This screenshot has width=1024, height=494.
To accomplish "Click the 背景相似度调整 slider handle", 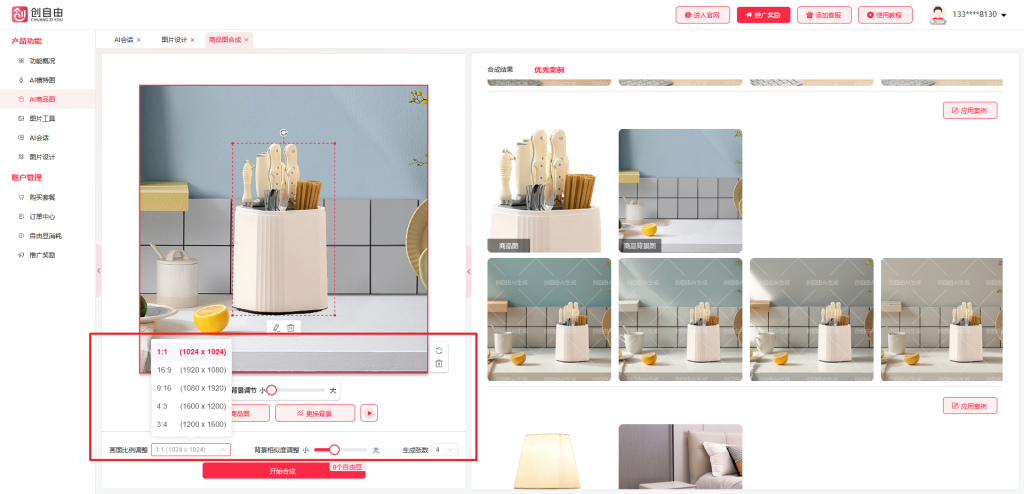I will (x=334, y=450).
